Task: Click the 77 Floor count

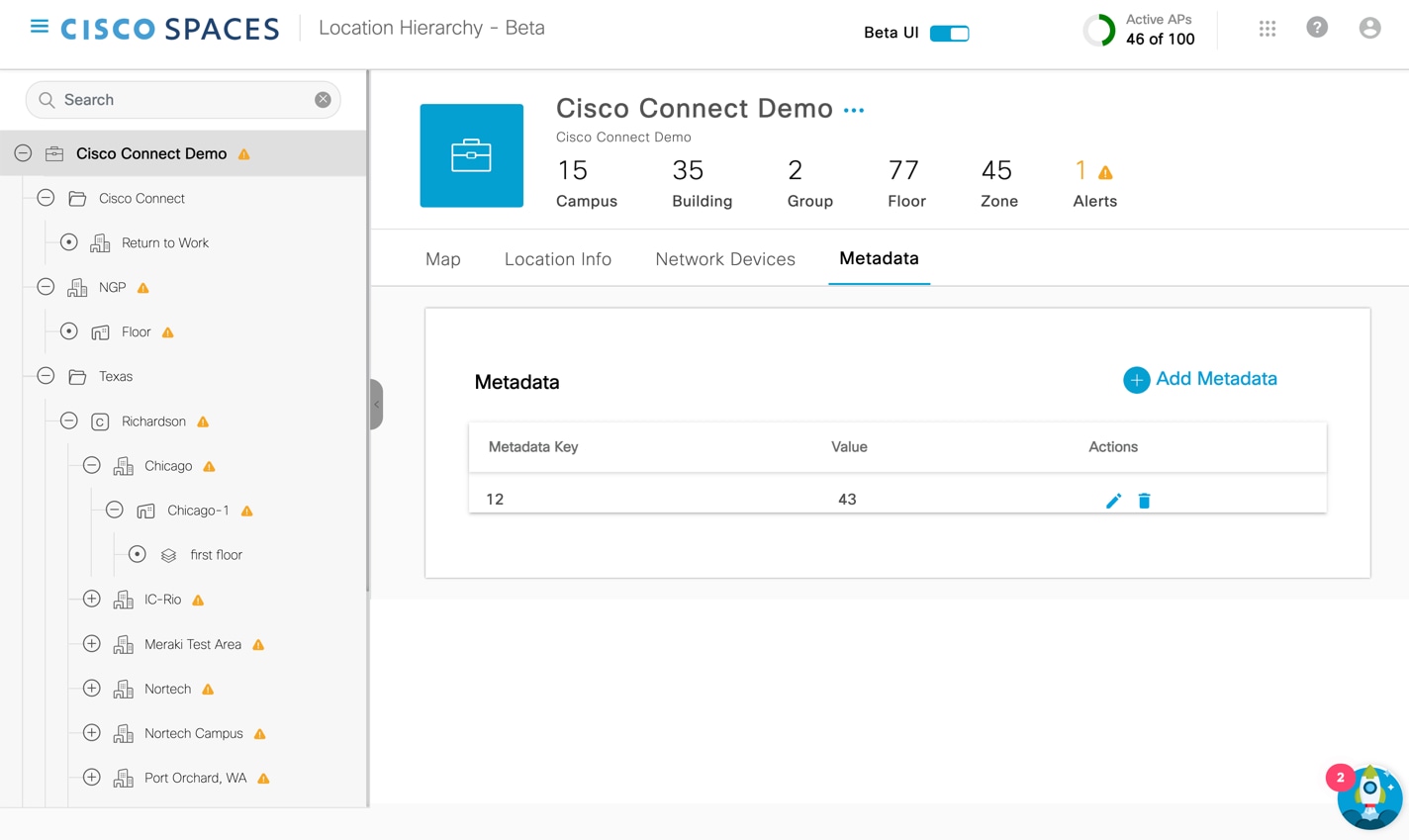Action: pos(906,183)
